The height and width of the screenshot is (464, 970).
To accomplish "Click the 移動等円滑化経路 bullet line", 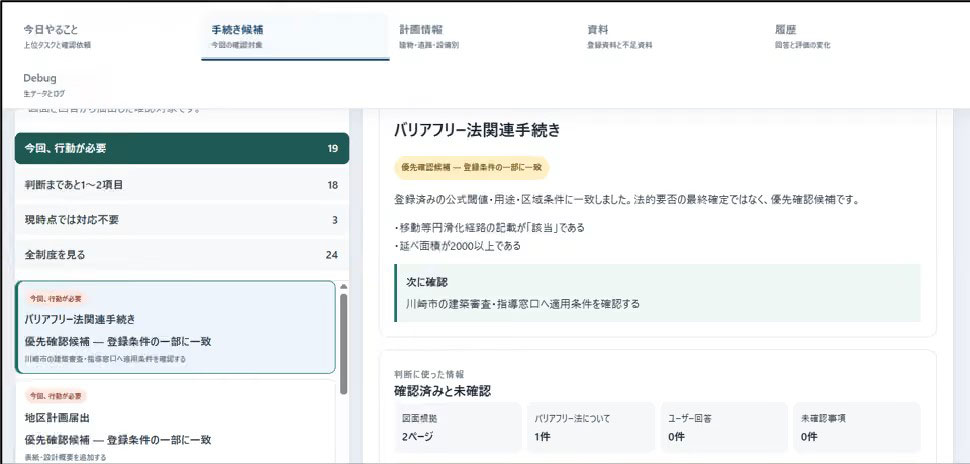I will [489, 228].
